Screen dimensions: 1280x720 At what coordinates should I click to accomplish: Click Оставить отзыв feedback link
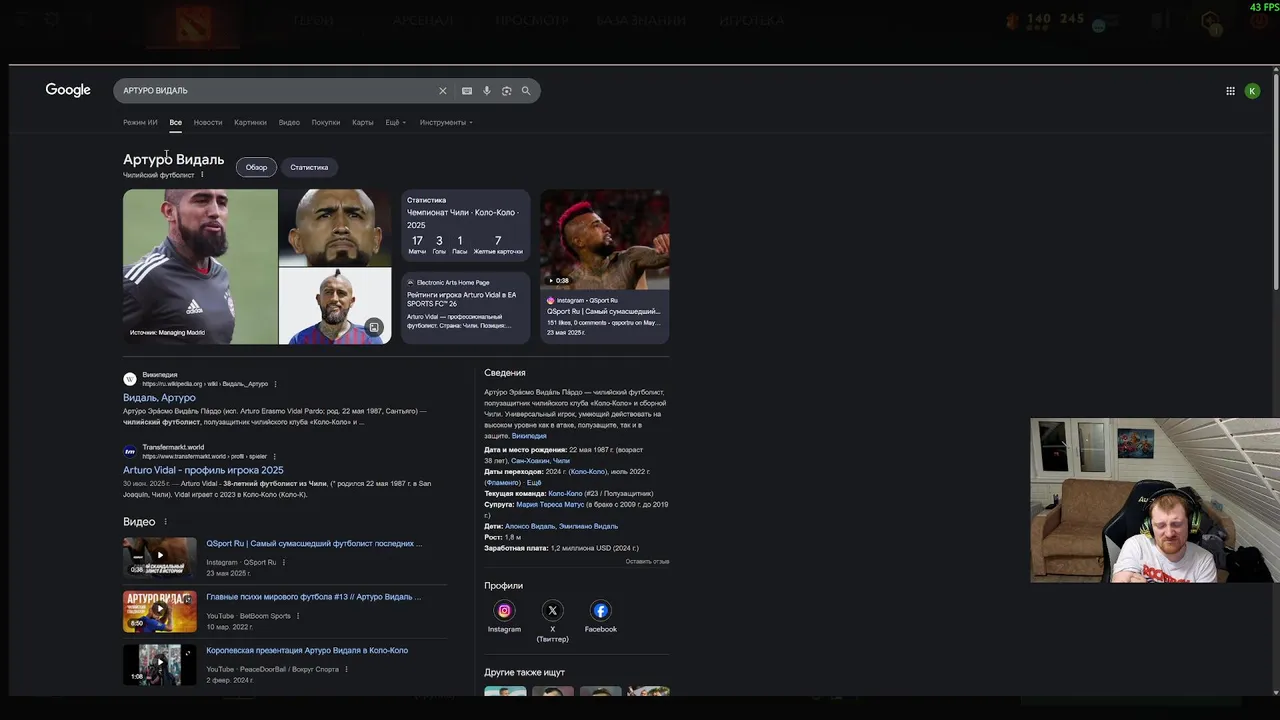point(647,562)
